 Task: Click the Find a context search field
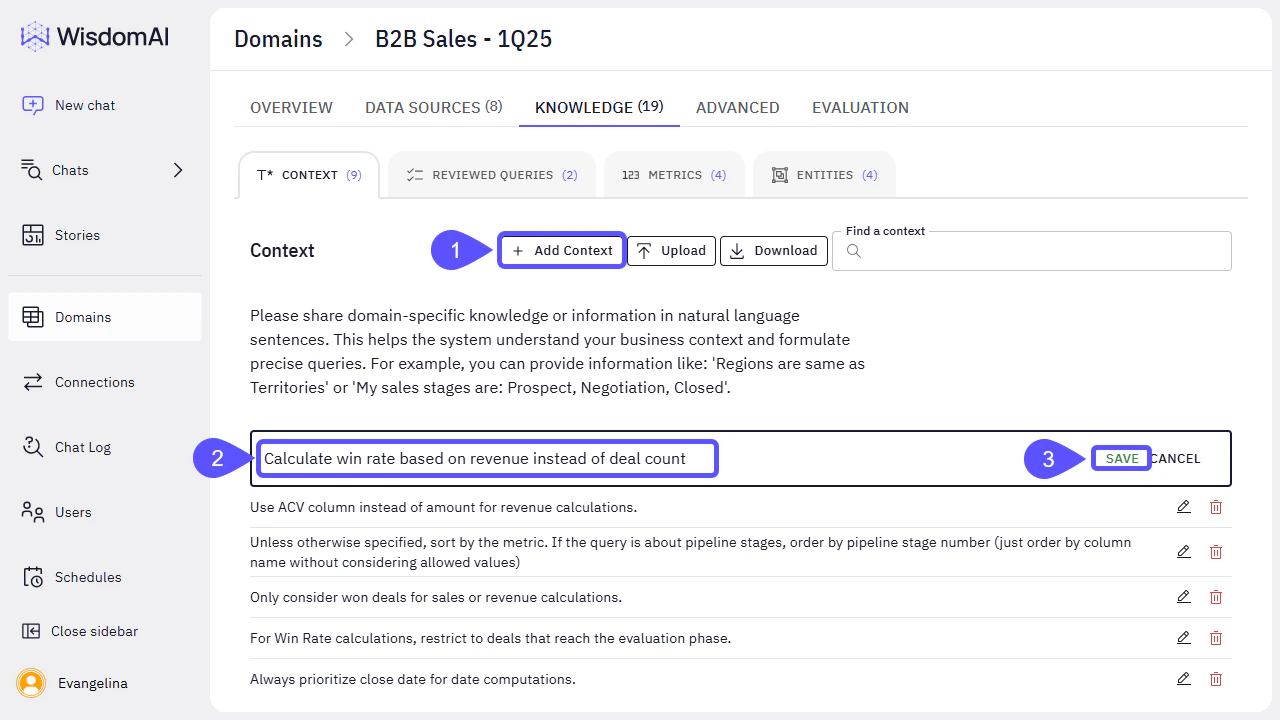[x=1032, y=250]
